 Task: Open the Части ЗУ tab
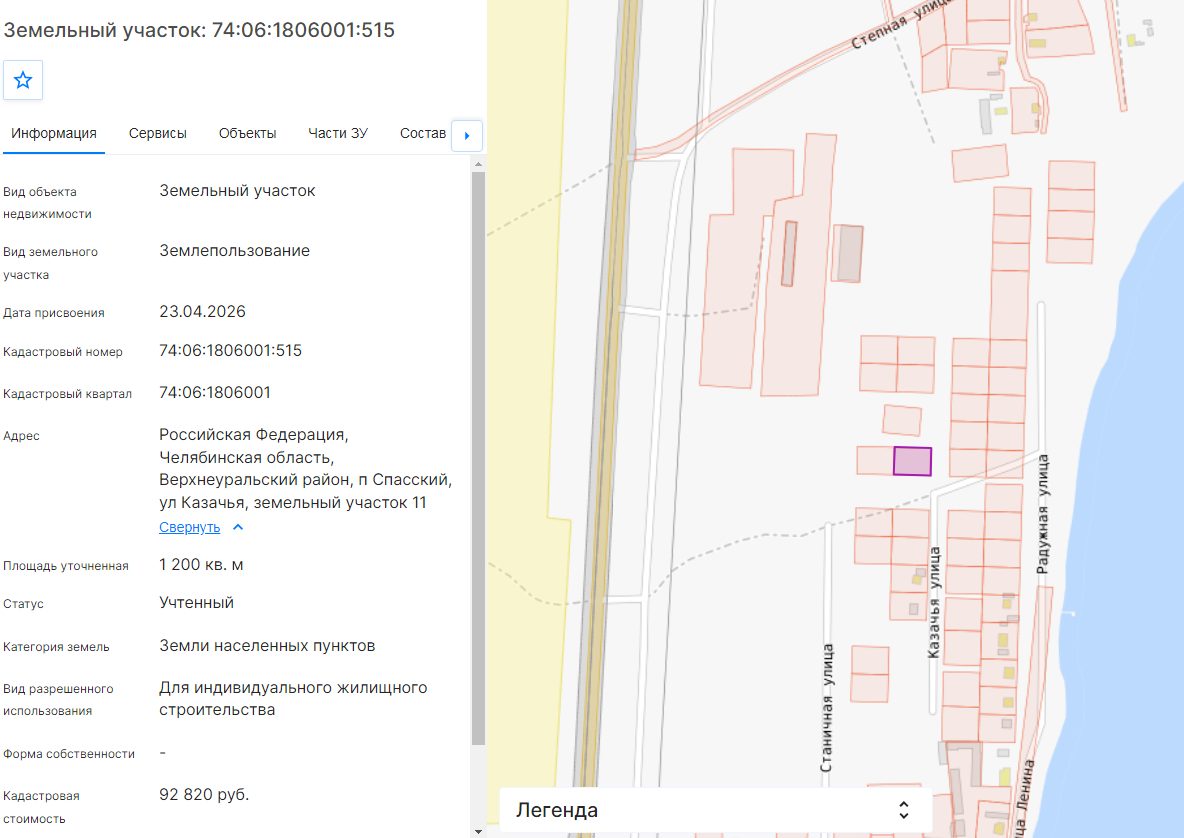[338, 134]
